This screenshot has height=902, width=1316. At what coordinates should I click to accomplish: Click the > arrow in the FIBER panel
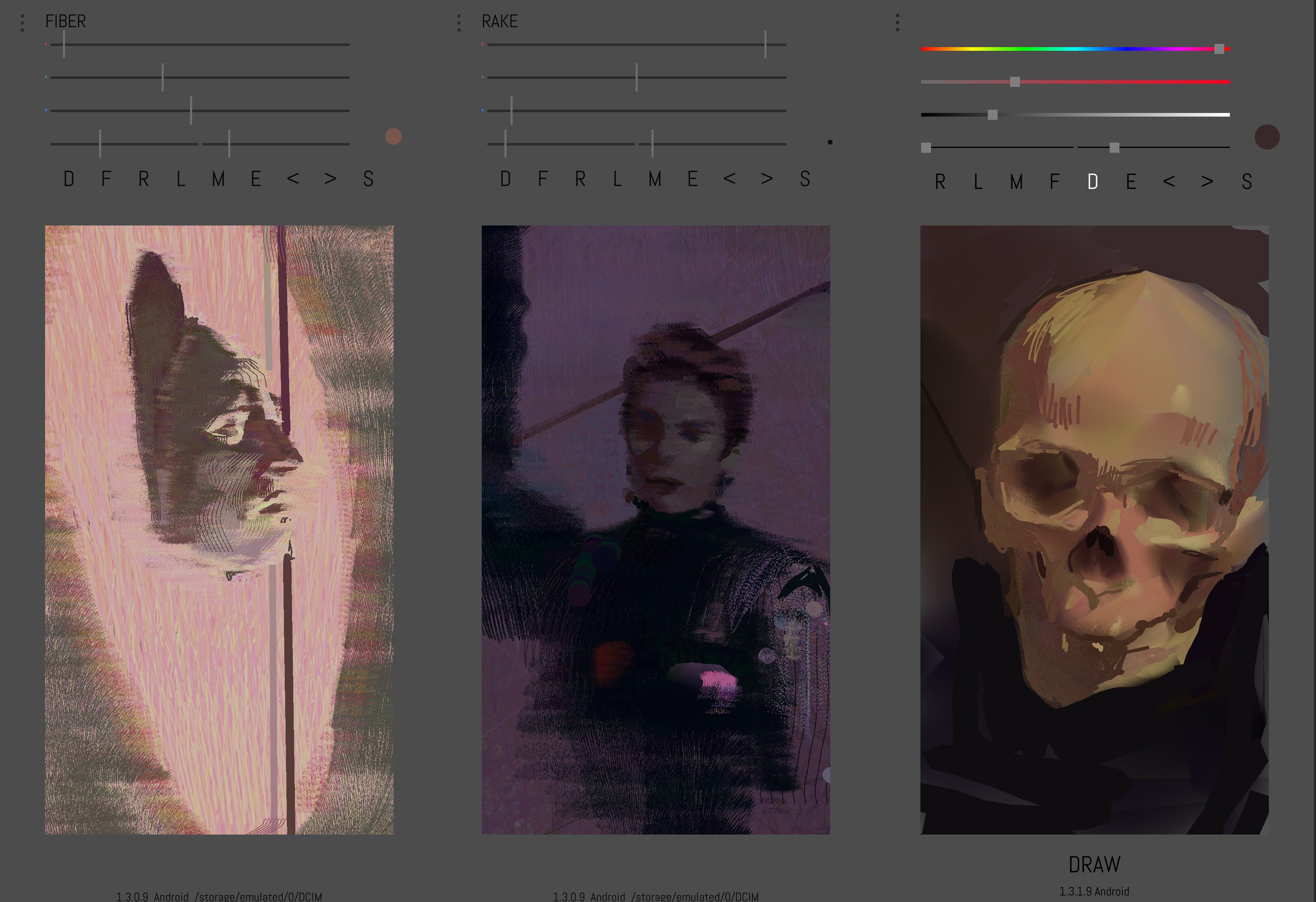pyautogui.click(x=331, y=179)
